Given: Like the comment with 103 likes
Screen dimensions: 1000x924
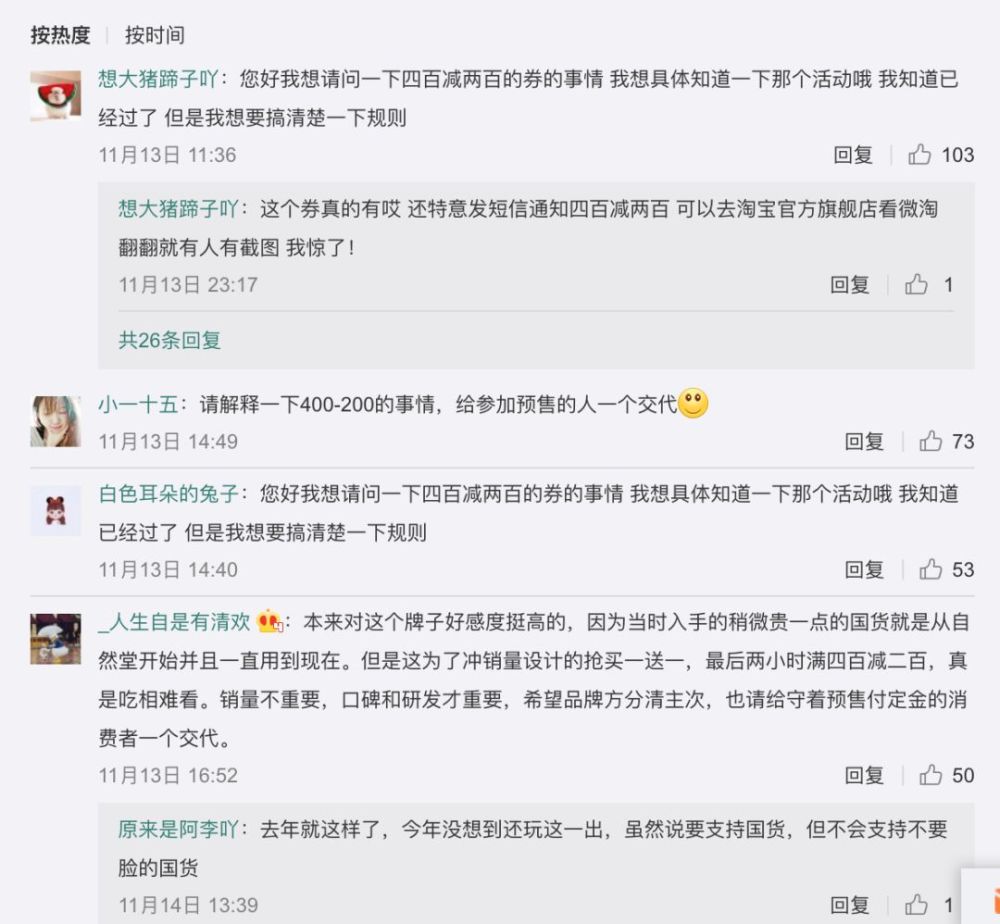Looking at the screenshot, I should 919,154.
